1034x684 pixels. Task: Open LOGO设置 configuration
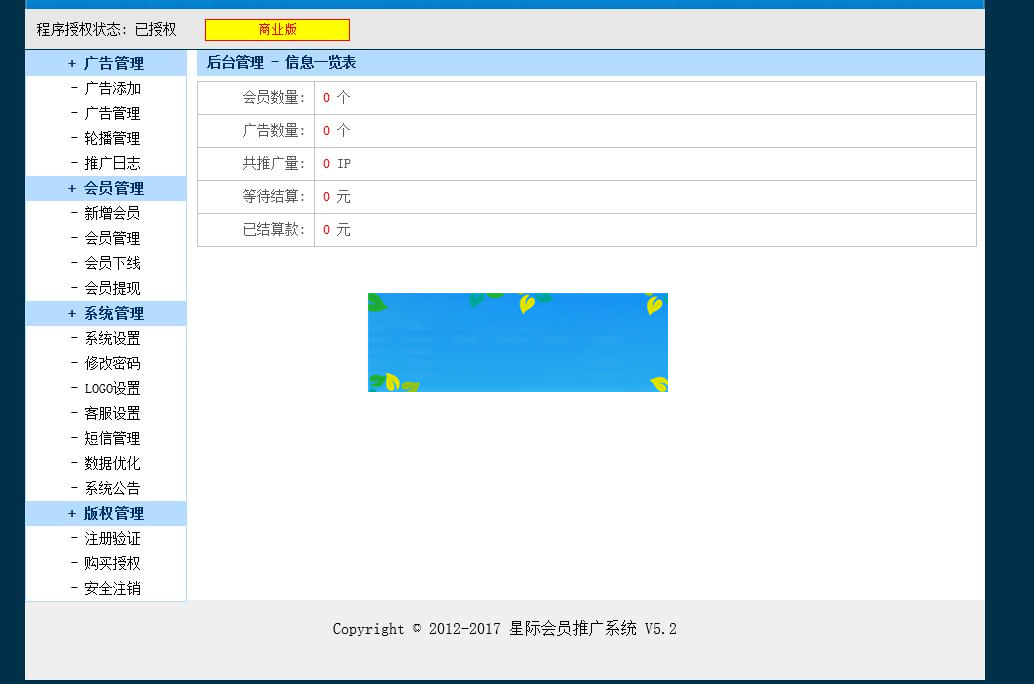tap(113, 388)
